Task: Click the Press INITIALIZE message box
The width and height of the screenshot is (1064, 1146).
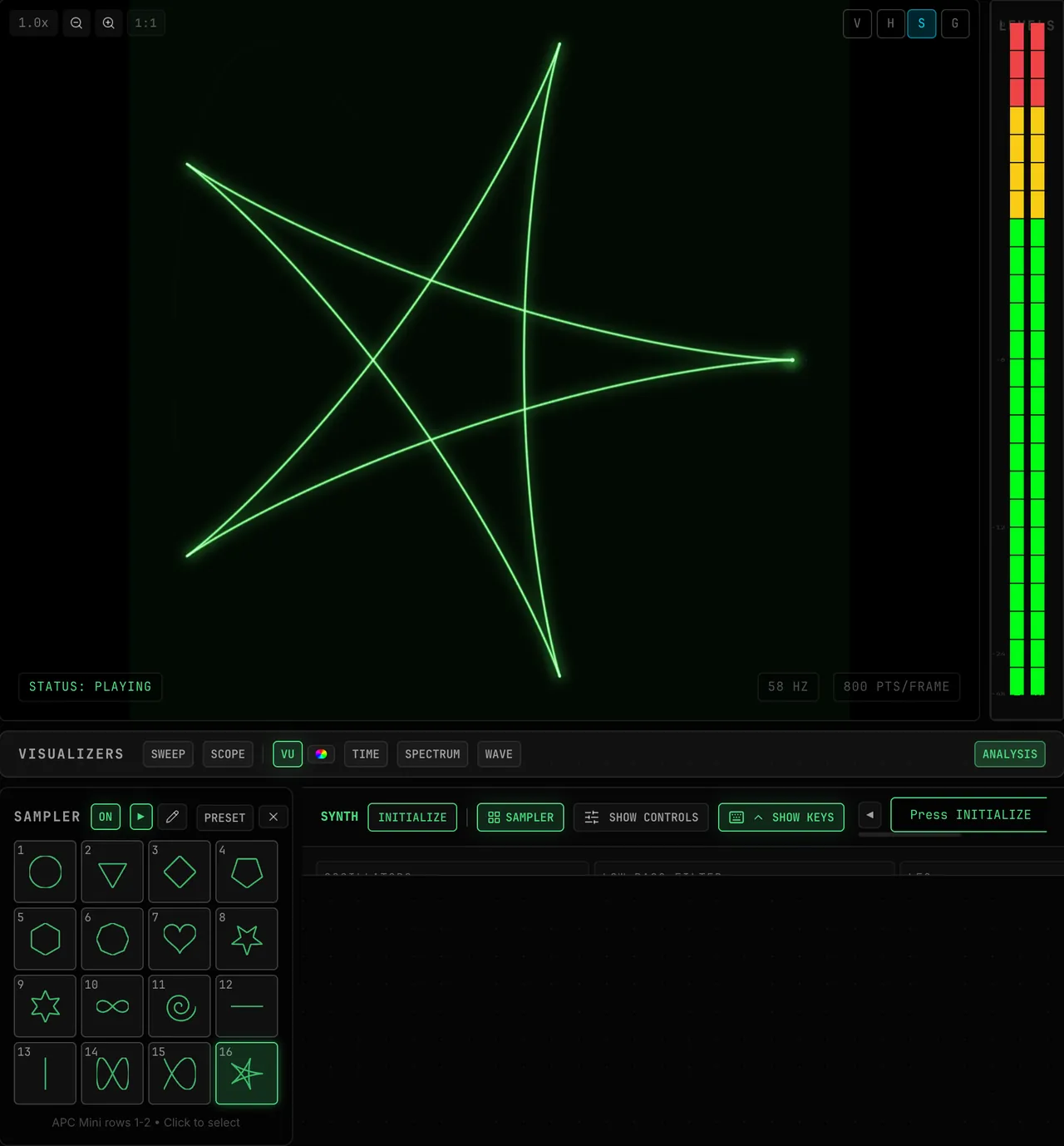Action: point(969,815)
